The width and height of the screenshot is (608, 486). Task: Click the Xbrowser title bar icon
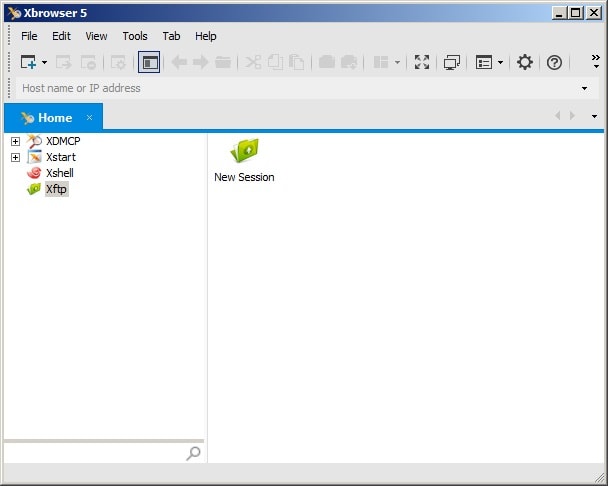point(14,13)
